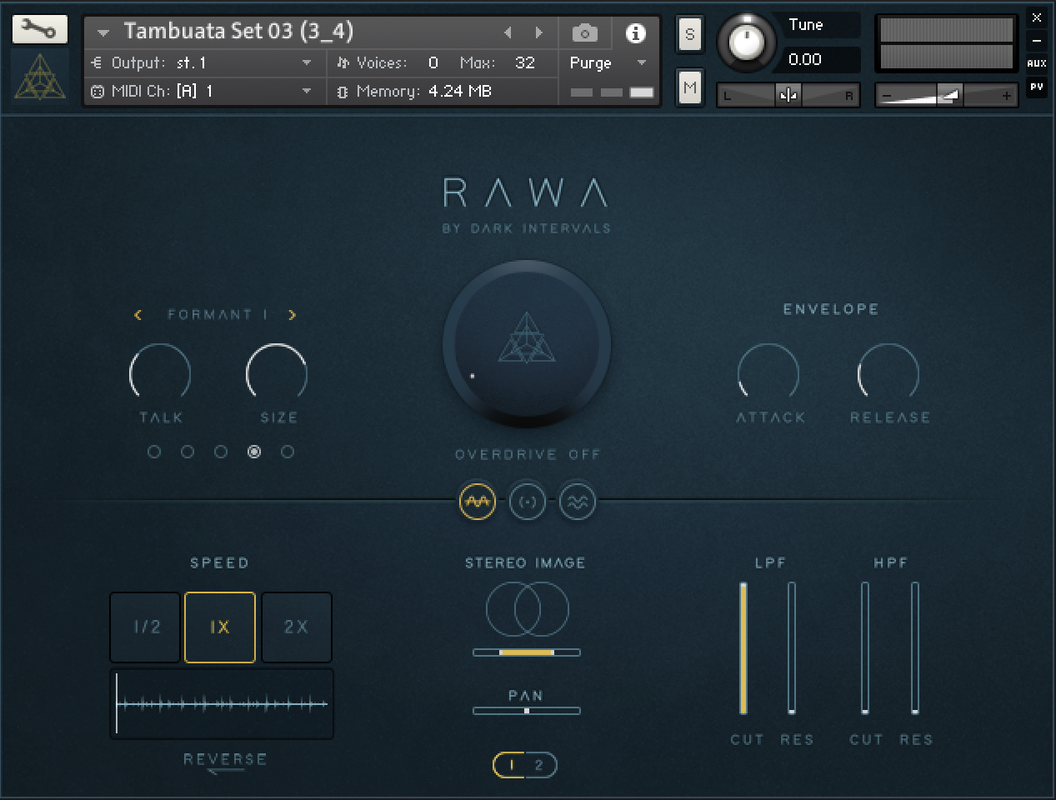Image resolution: width=1056 pixels, height=800 pixels.
Task: Select the third formant preset radio dot
Action: [221, 452]
